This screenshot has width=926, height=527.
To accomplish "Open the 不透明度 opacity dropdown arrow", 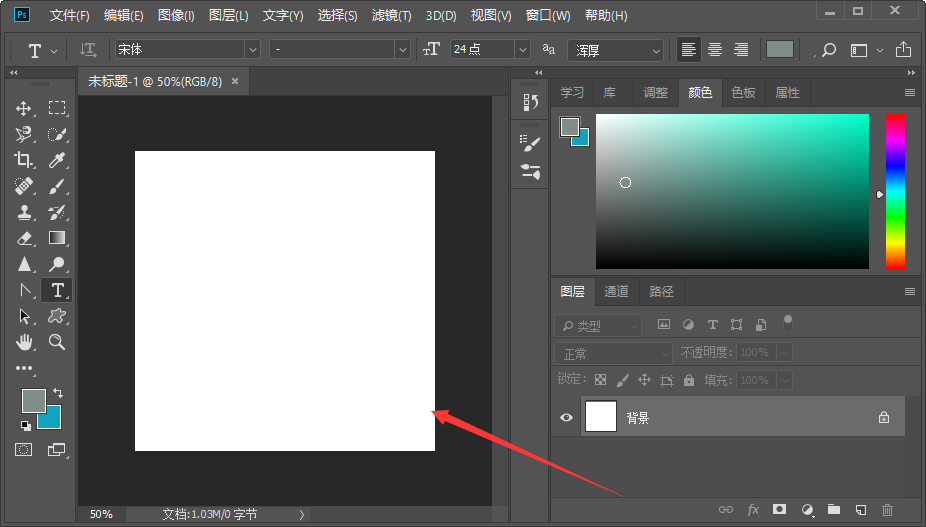I will click(784, 353).
